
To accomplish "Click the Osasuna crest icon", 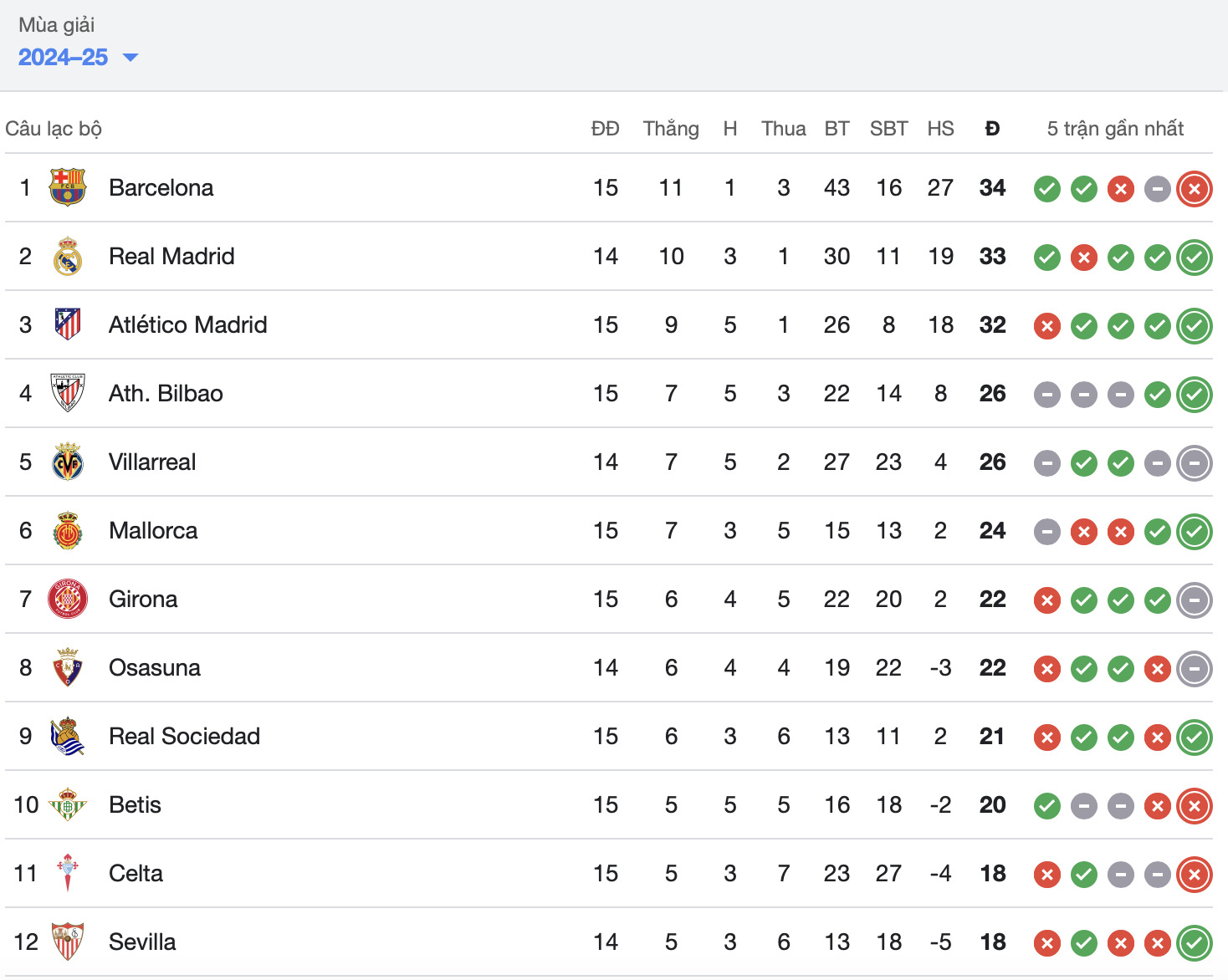I will (x=68, y=667).
